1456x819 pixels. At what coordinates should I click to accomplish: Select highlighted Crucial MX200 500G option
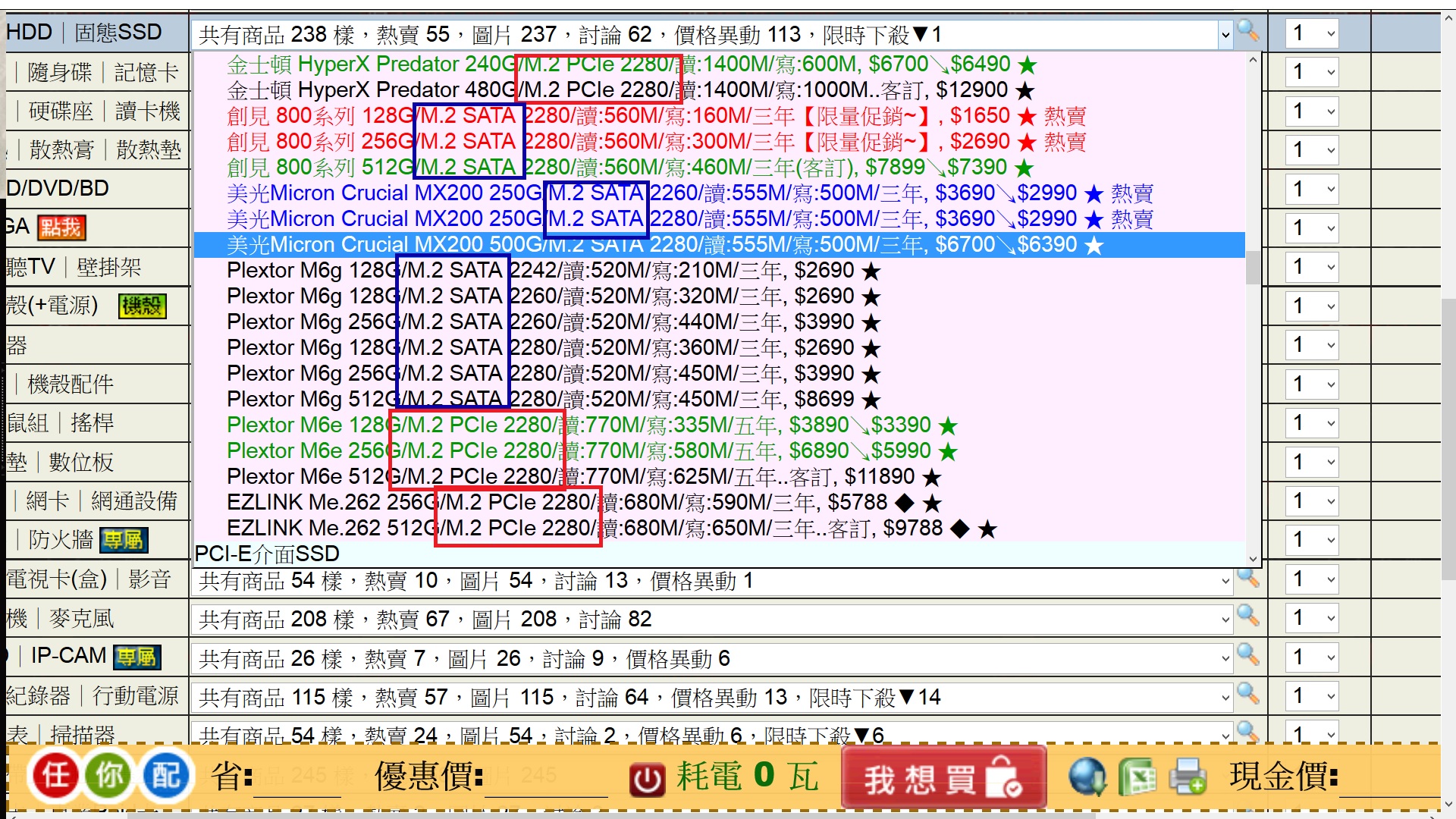pos(720,245)
